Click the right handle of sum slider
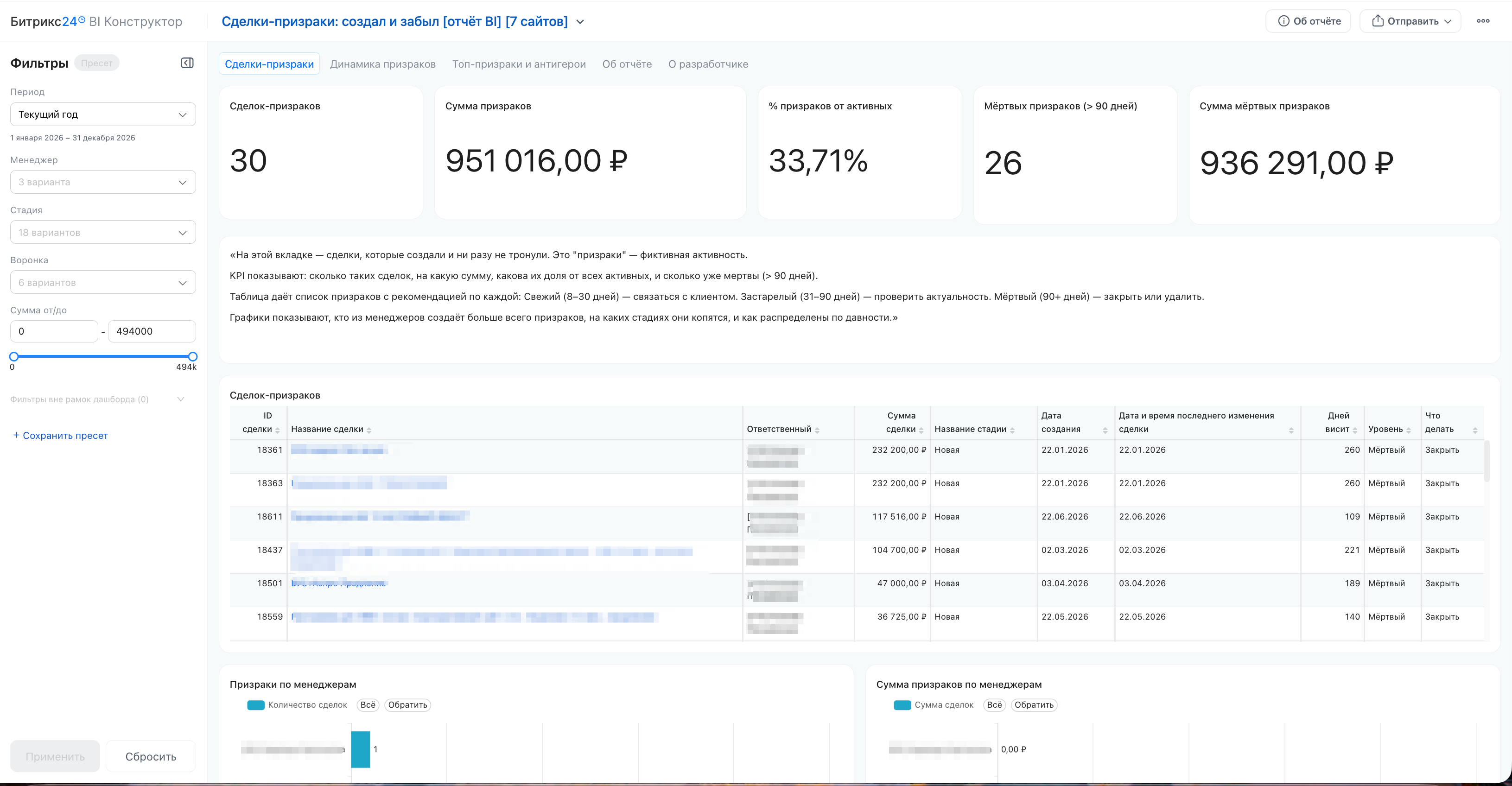Screen dimensions: 1512x786 pos(192,356)
